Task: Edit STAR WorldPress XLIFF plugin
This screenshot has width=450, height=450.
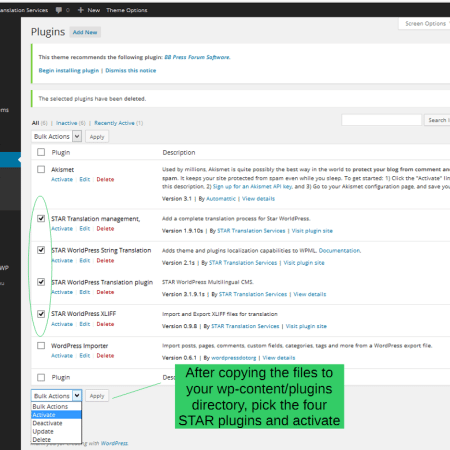Action: [85, 324]
